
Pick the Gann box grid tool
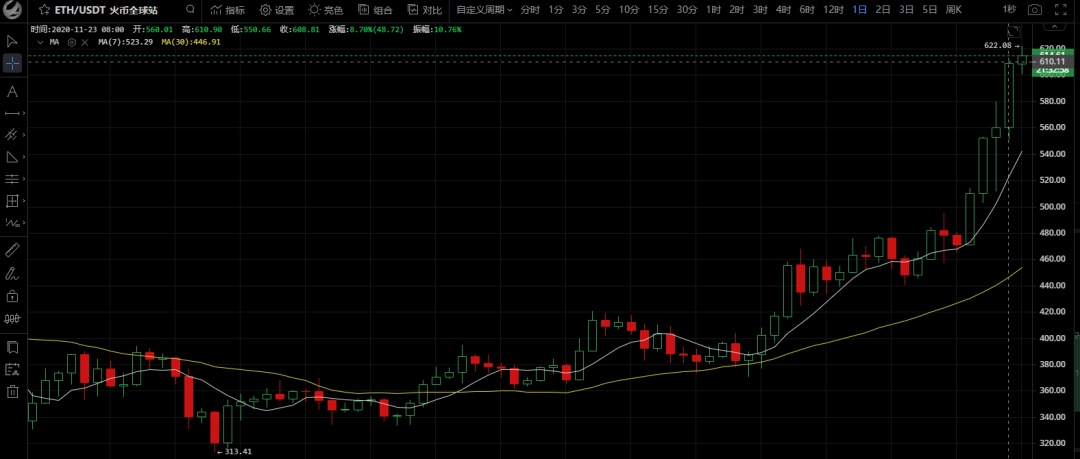click(12, 201)
